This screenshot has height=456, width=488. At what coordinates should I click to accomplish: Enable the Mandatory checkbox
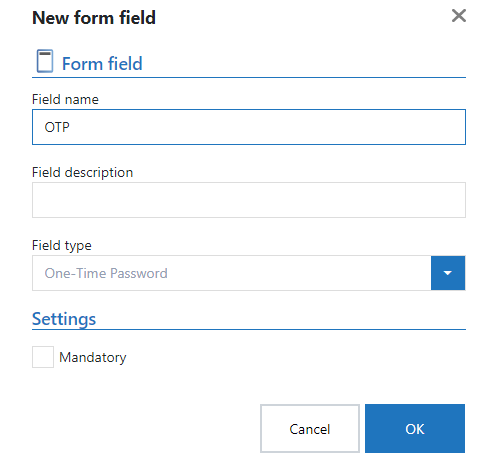point(43,357)
